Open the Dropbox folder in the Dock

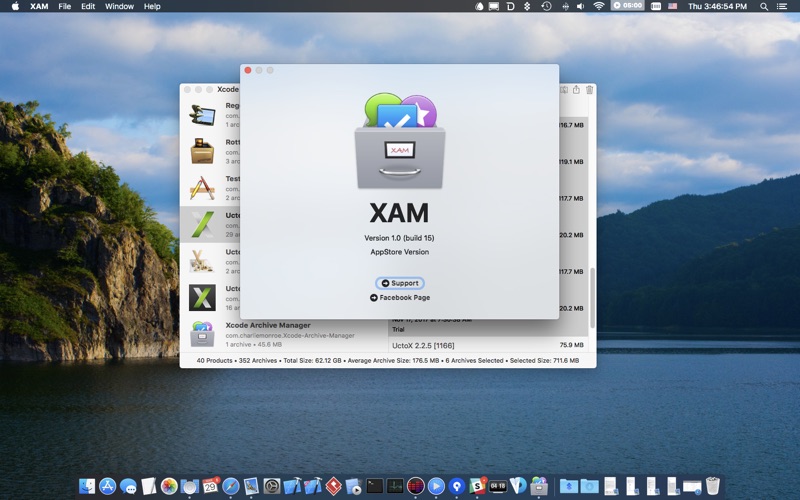coord(569,486)
